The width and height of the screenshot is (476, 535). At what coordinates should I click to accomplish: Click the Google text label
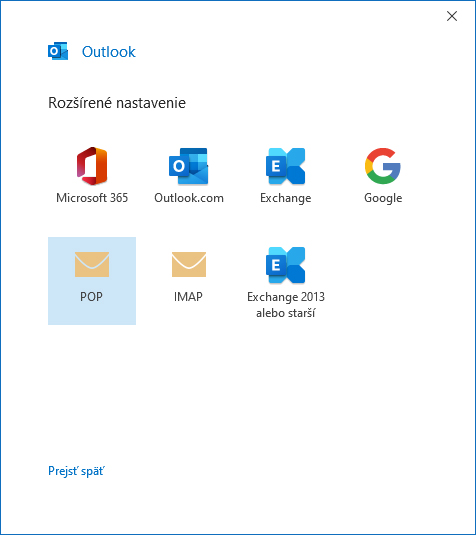coord(383,198)
